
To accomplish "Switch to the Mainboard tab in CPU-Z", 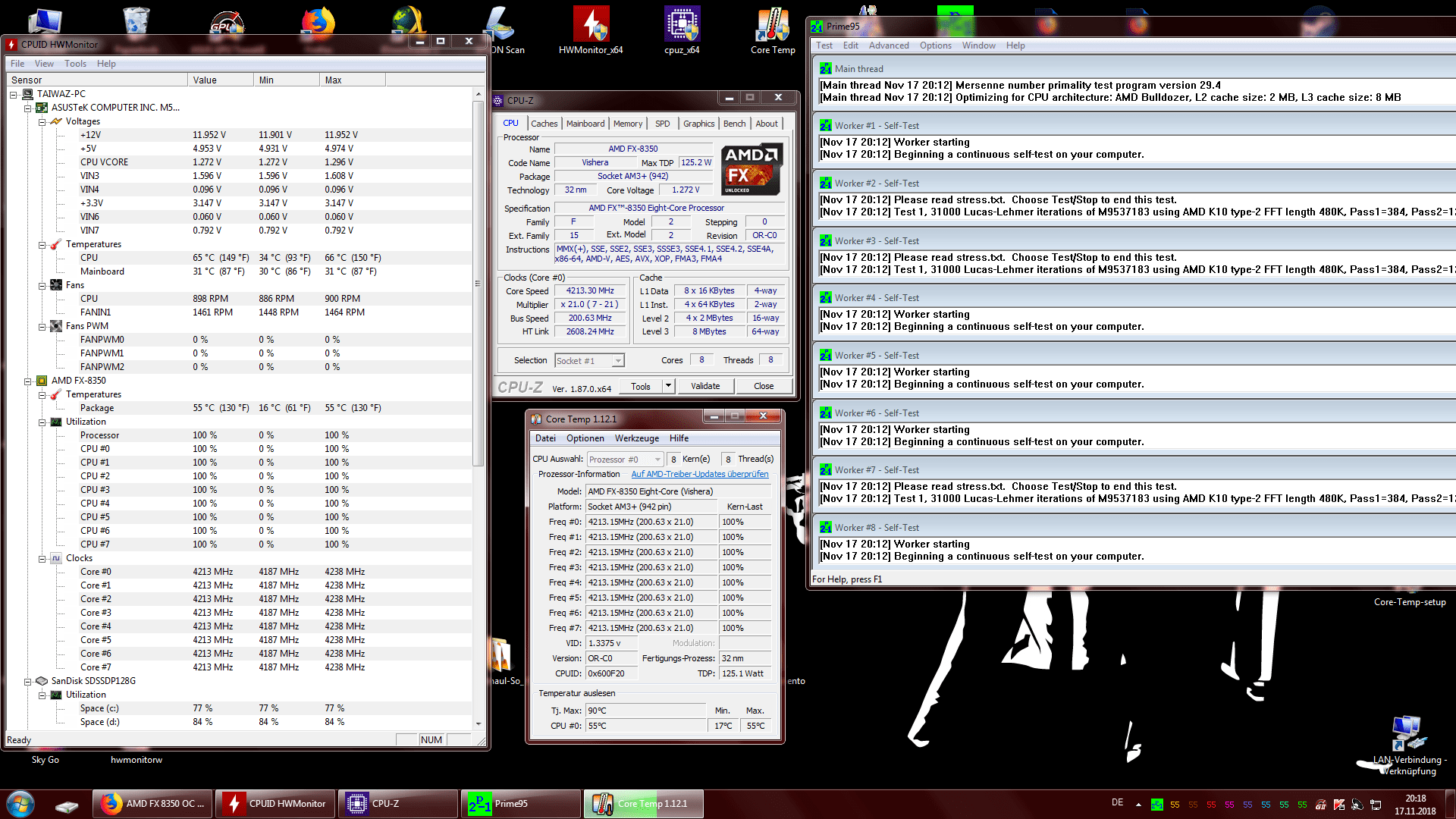I will 585,124.
